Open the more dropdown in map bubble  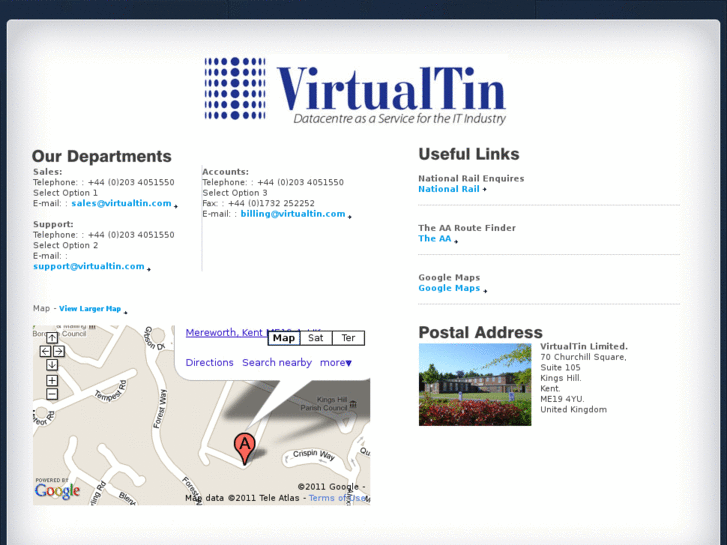(336, 363)
